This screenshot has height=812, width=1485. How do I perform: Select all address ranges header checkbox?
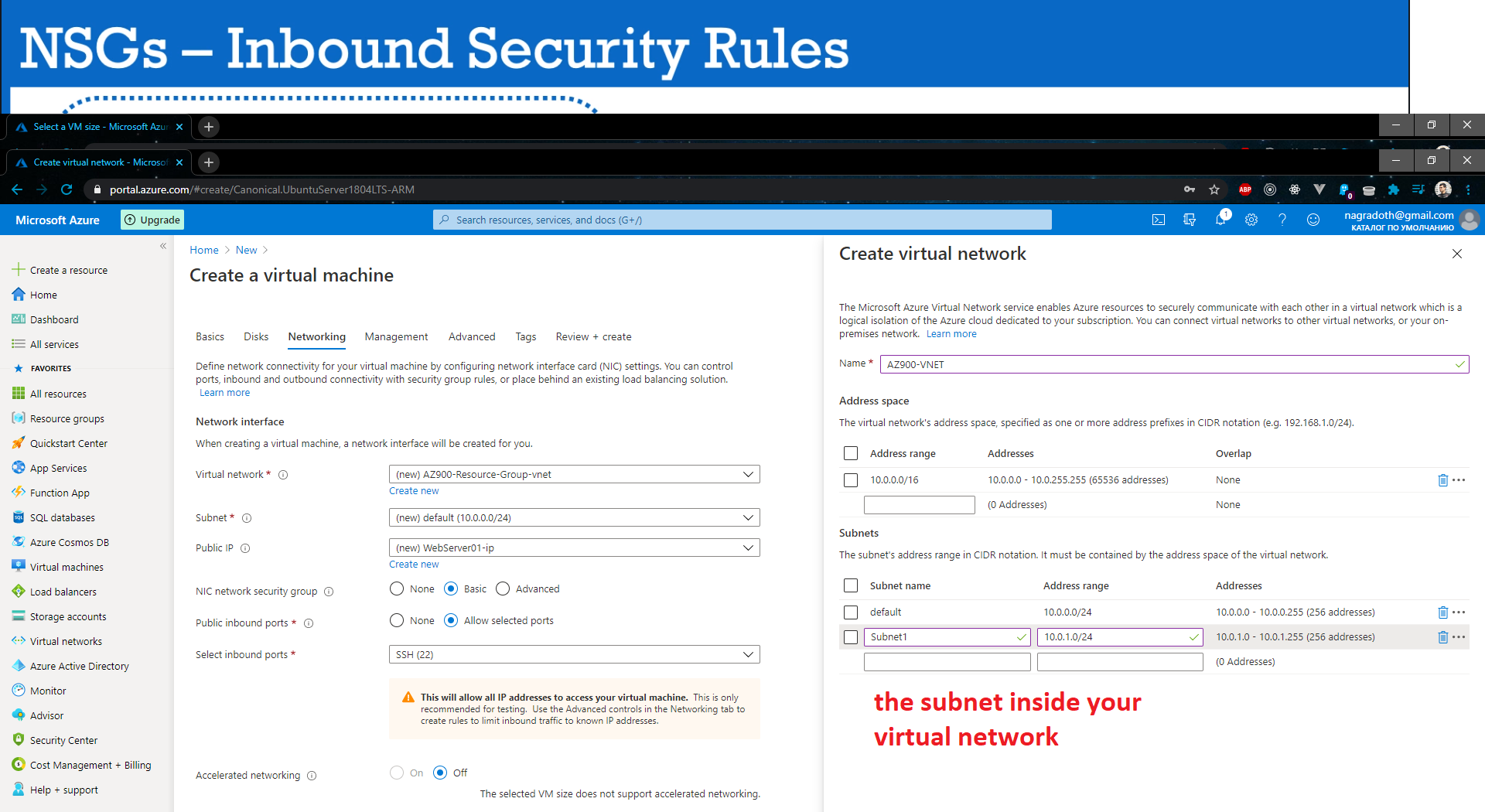pyautogui.click(x=851, y=453)
